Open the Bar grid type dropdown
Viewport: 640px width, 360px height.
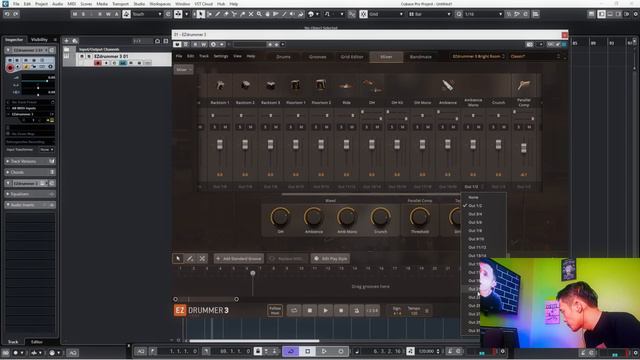[x=429, y=14]
